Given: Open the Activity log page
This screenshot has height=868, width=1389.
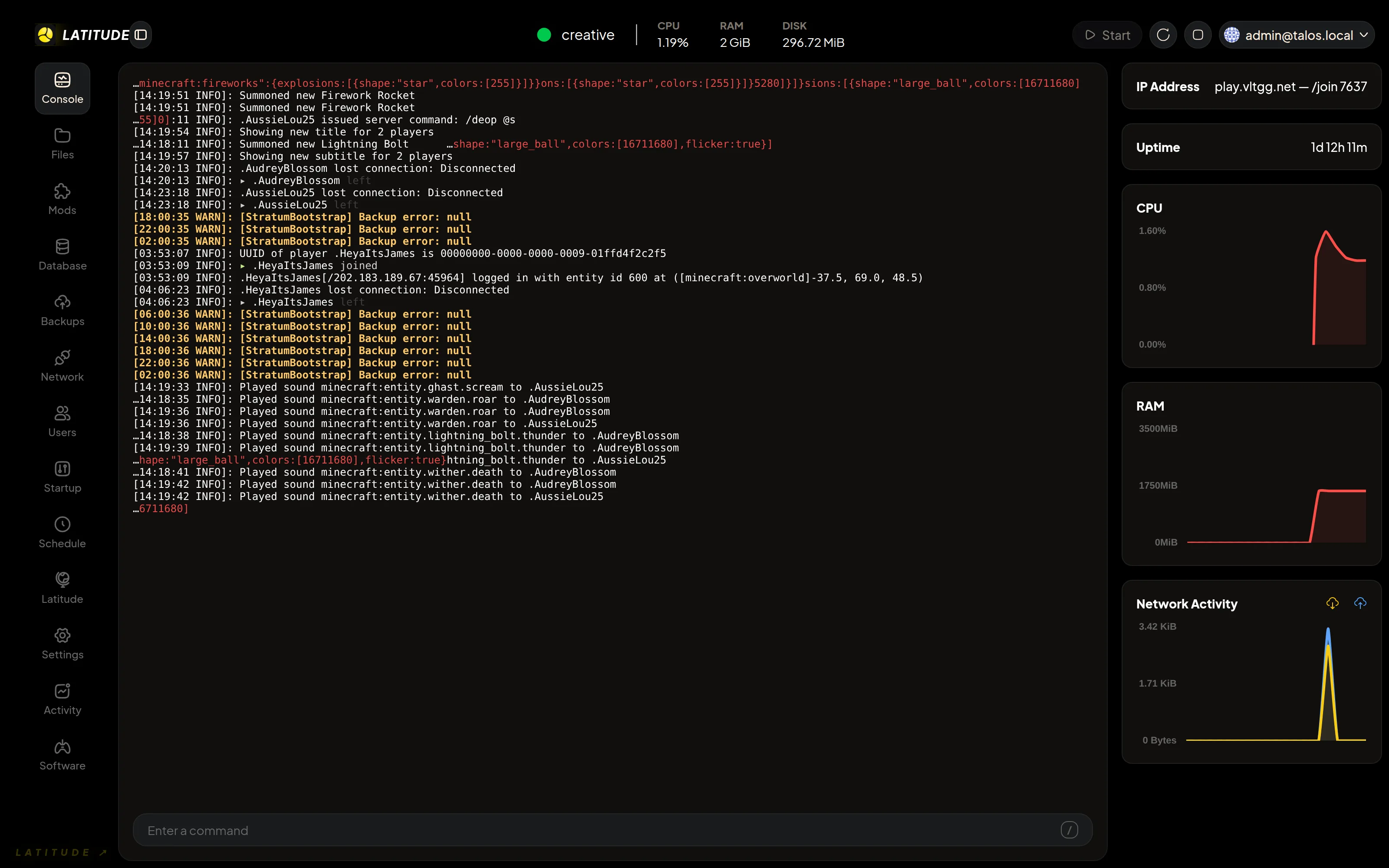Looking at the screenshot, I should click(x=62, y=700).
